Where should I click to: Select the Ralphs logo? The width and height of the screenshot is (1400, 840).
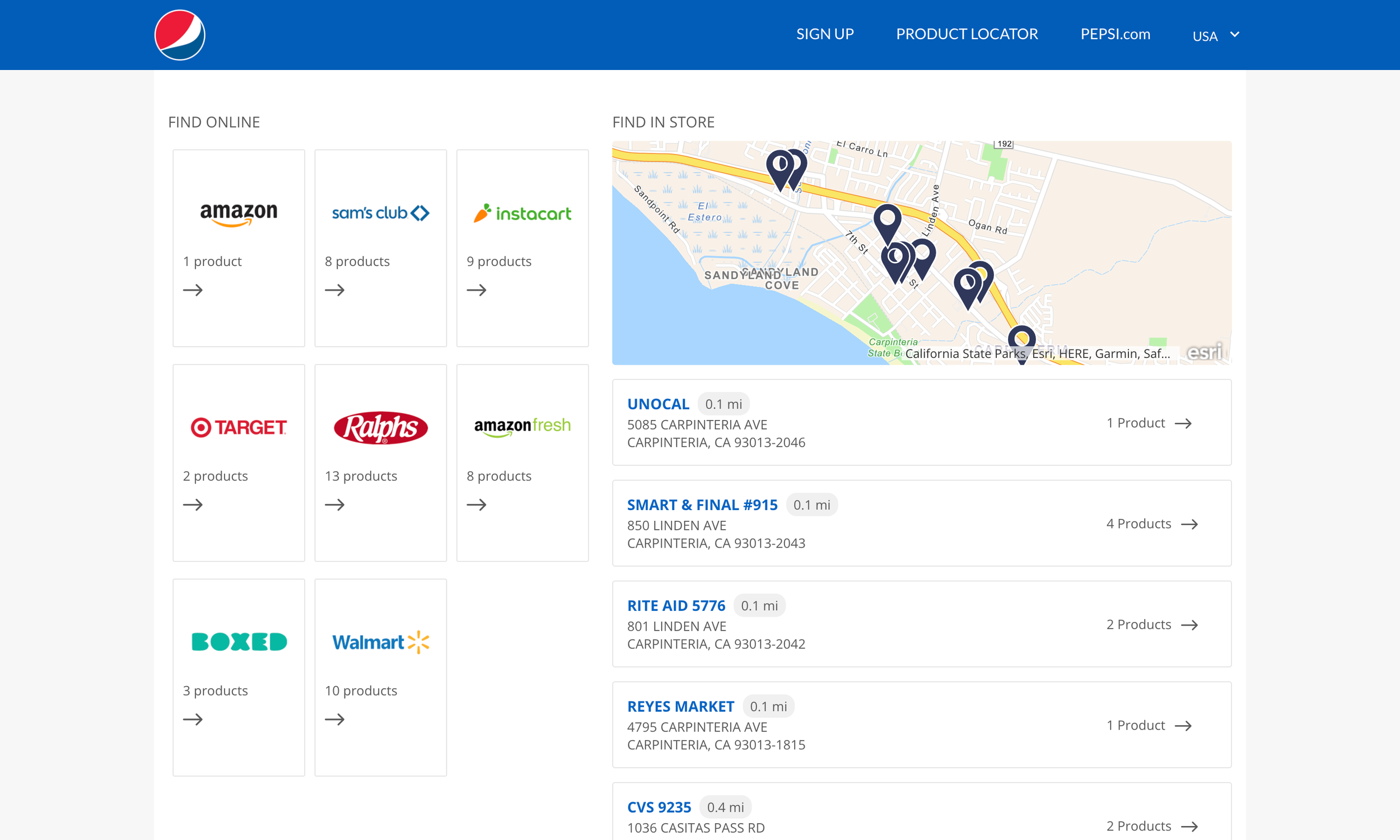(x=380, y=427)
